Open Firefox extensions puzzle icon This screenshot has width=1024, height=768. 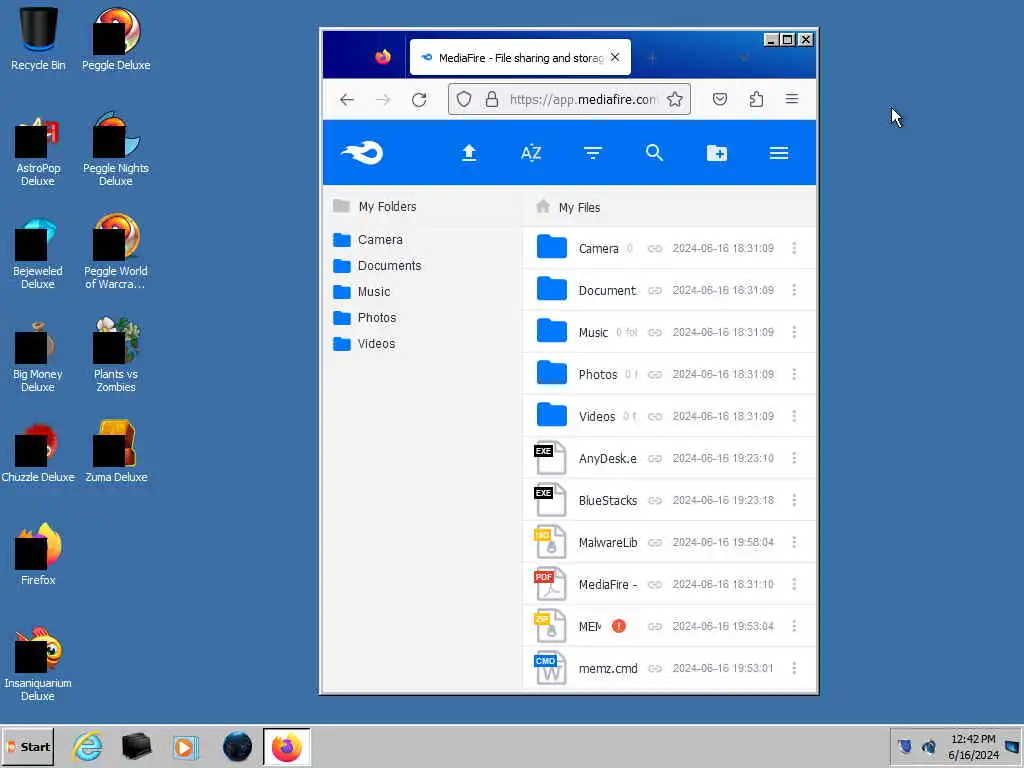point(756,99)
